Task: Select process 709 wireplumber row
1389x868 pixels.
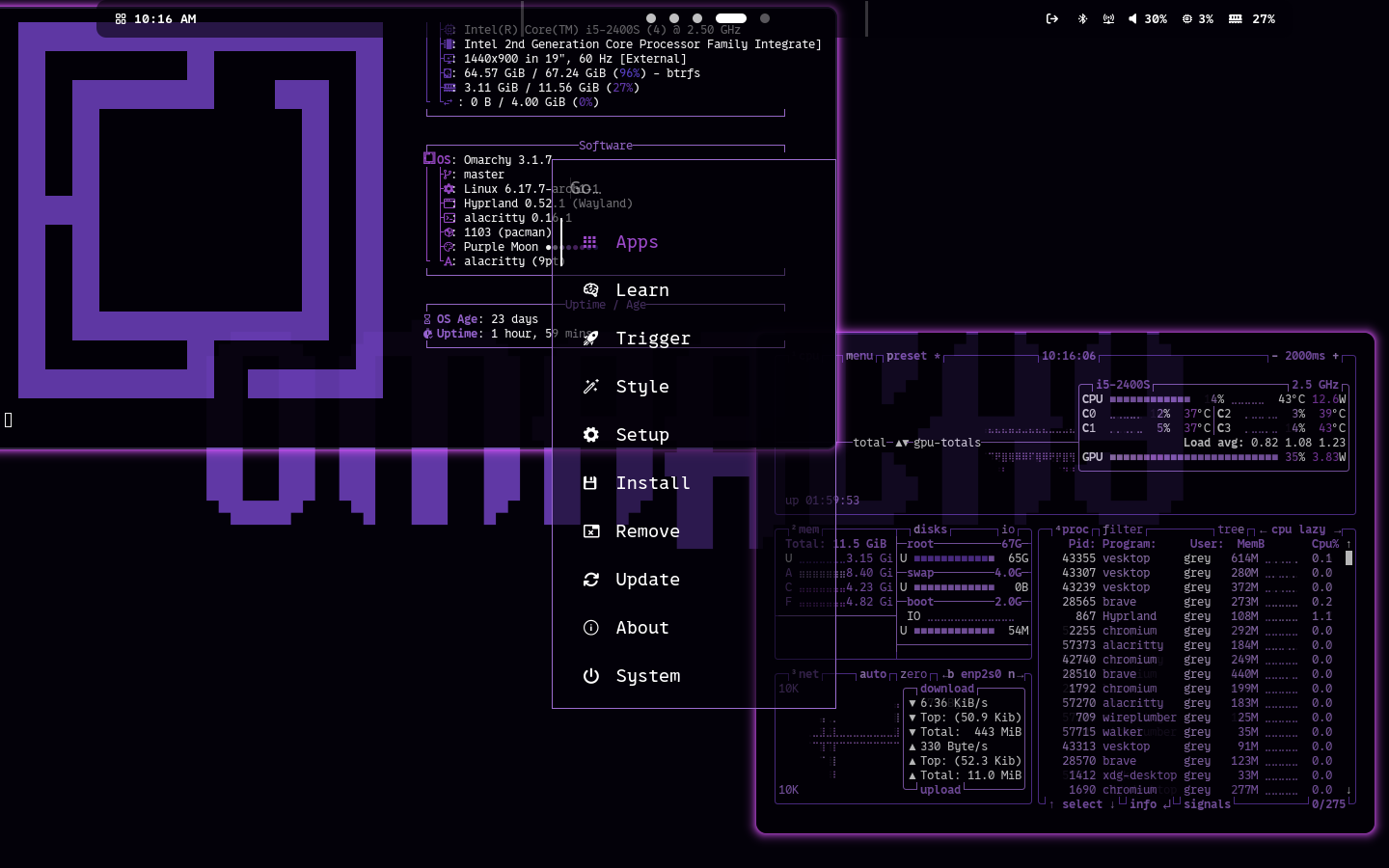Action: [x=1196, y=718]
